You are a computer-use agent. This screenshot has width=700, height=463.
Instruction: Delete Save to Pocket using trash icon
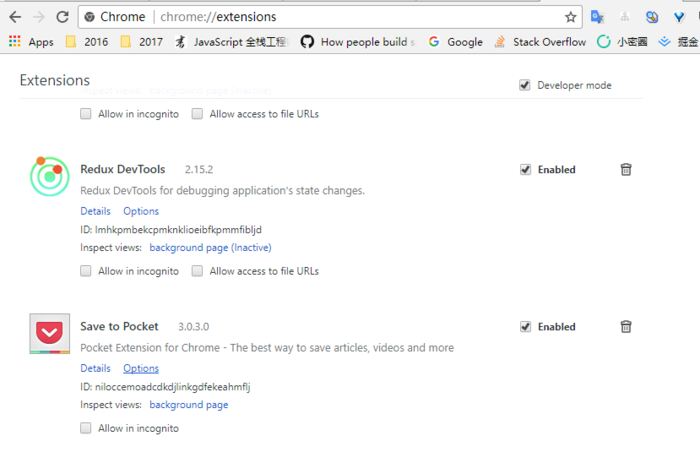pyautogui.click(x=626, y=326)
